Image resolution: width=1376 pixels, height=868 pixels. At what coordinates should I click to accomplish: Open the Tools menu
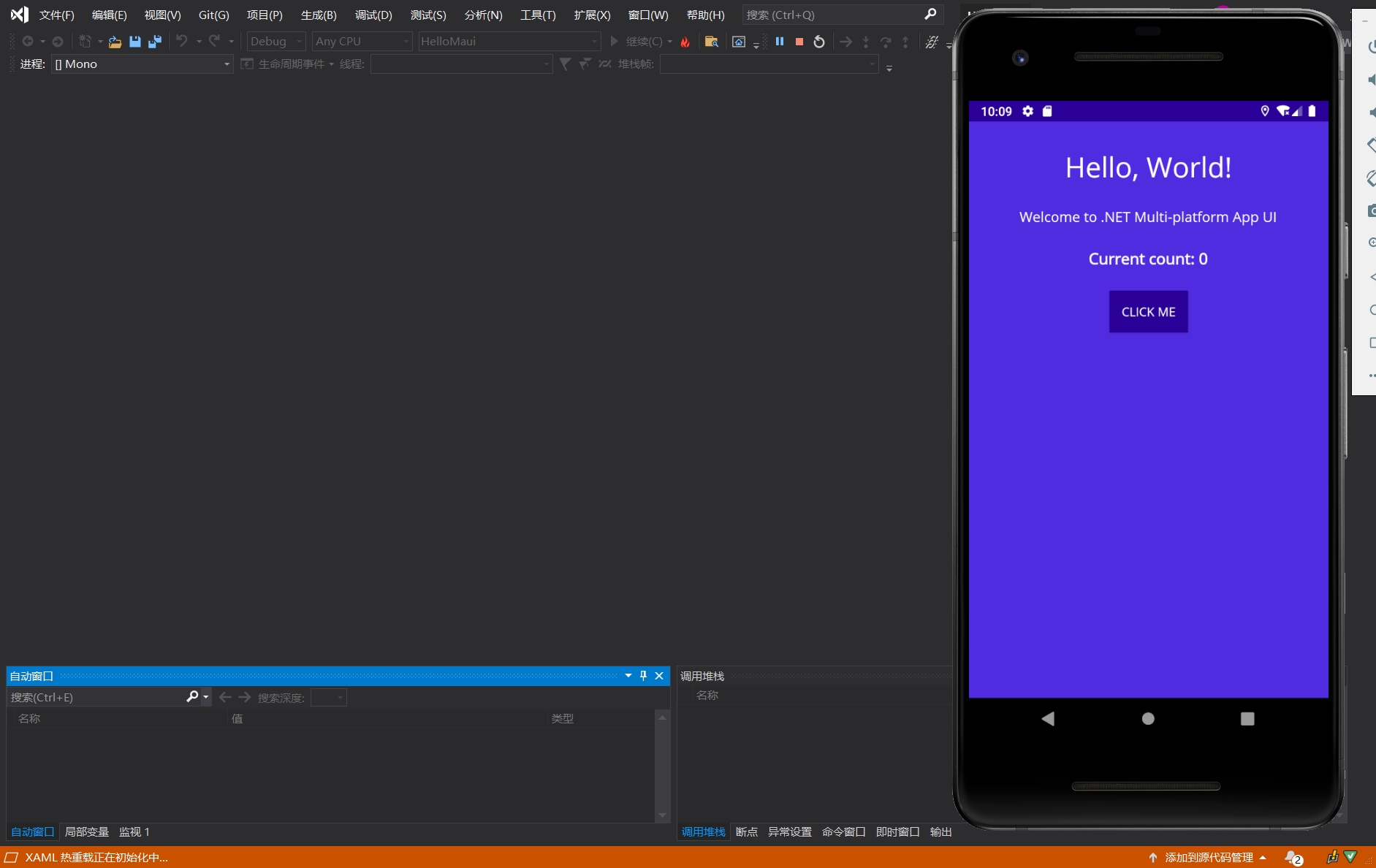(538, 15)
